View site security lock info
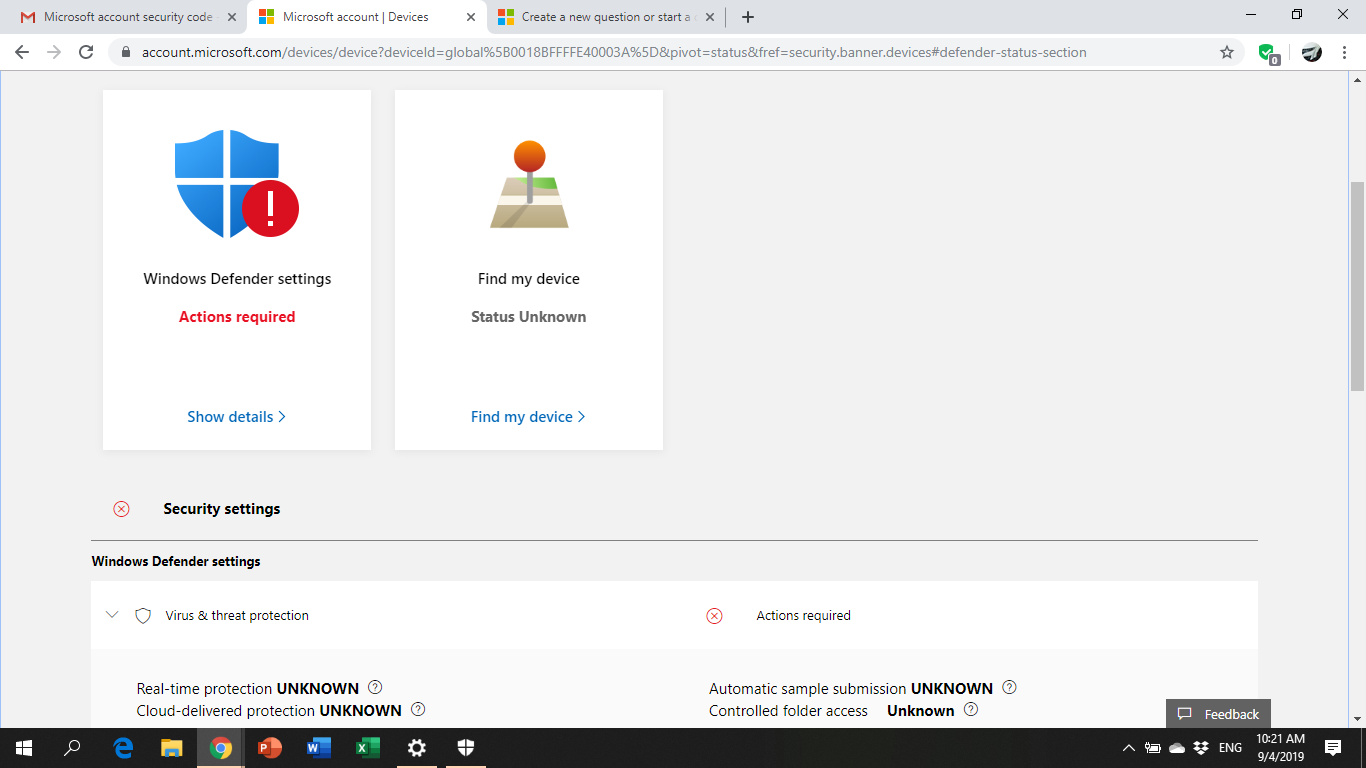This screenshot has height=768, width=1366. tap(126, 52)
